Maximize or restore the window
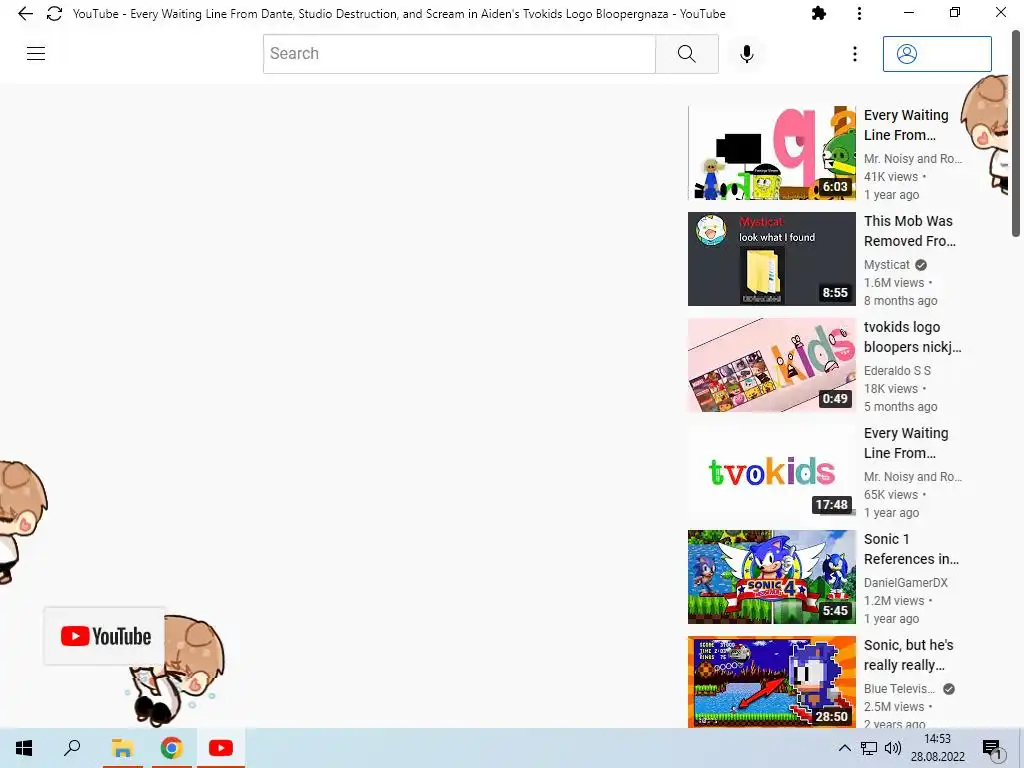The image size is (1024, 768). click(x=955, y=12)
